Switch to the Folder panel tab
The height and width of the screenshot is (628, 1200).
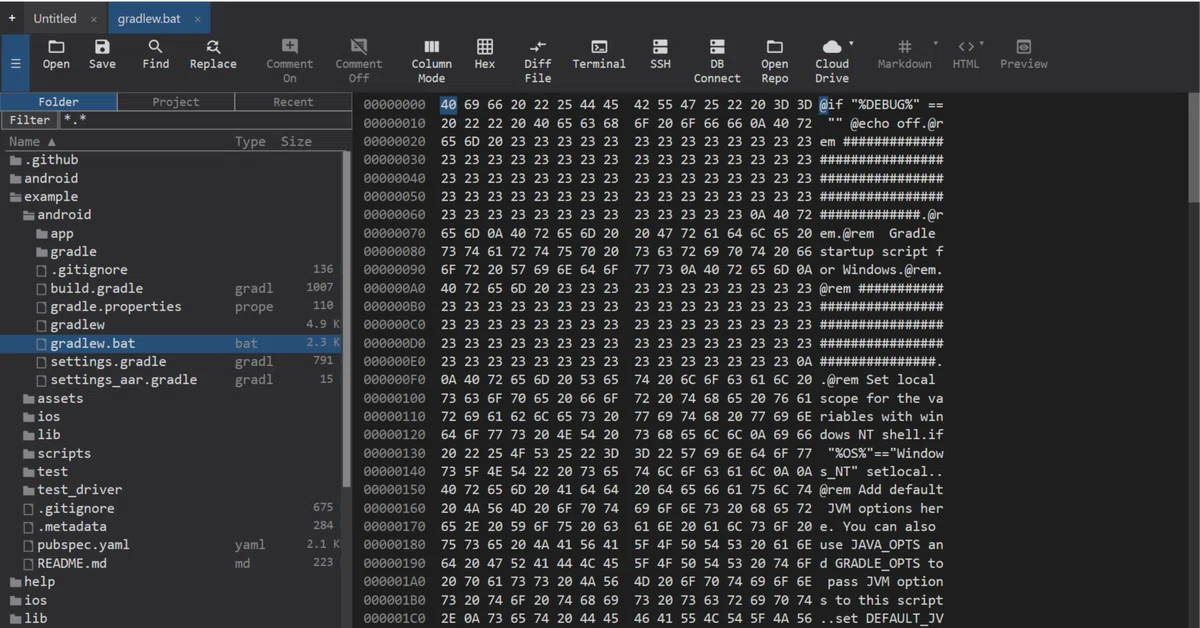(59, 102)
